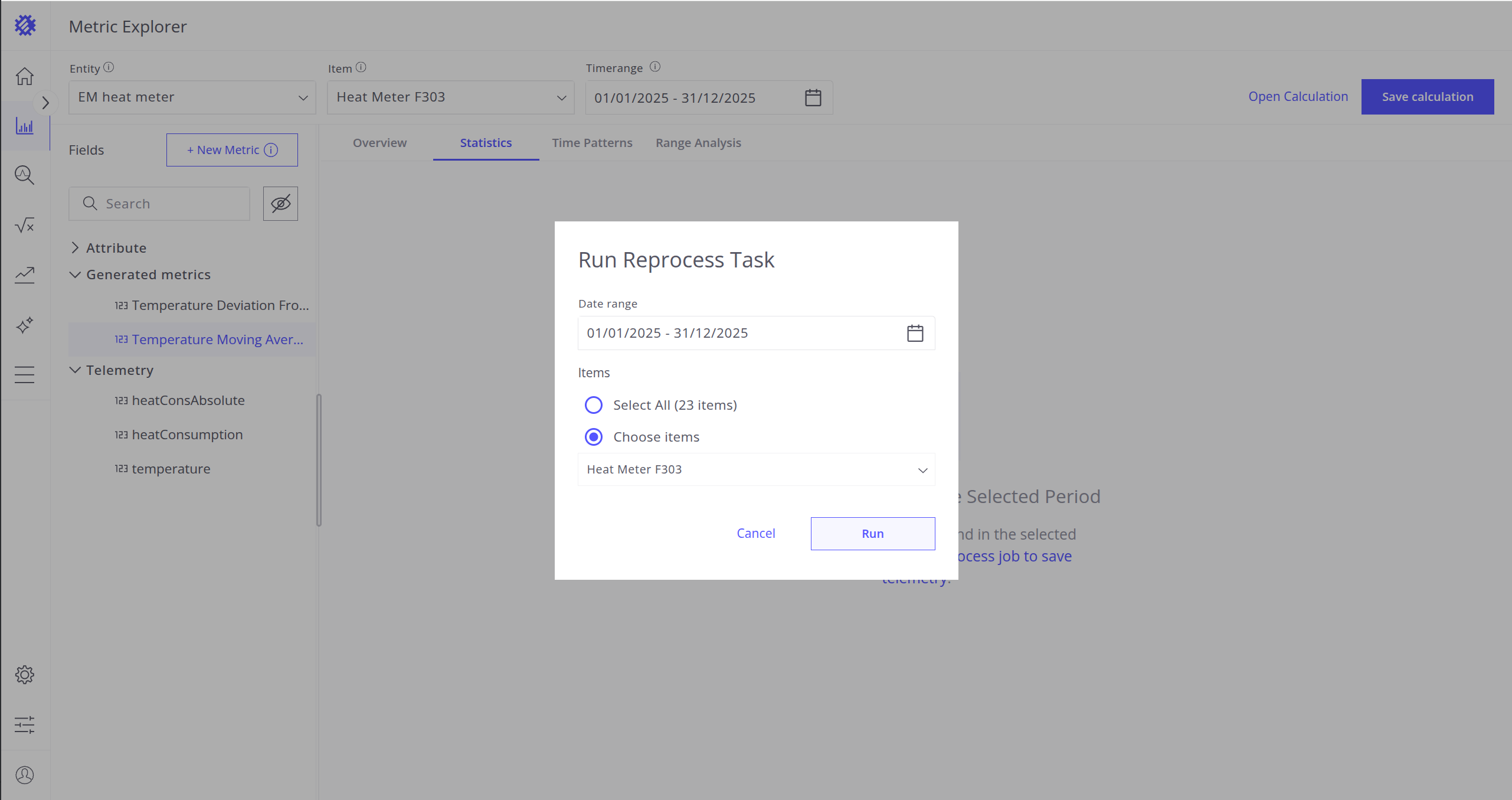This screenshot has height=800, width=1512.
Task: Click the Fields Search input box
Action: tap(168, 204)
